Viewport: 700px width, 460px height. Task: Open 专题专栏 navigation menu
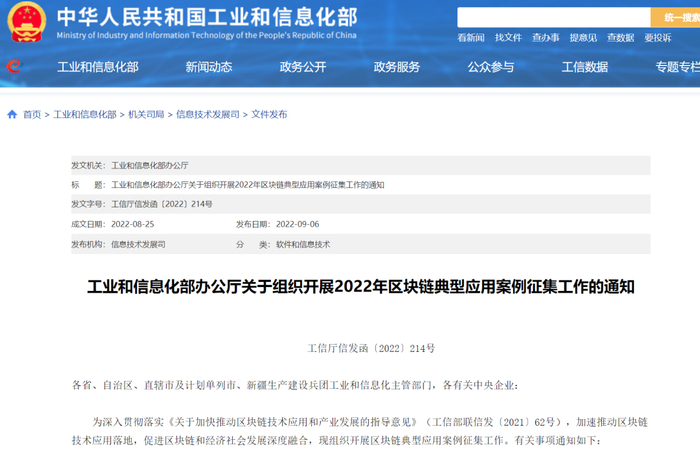click(678, 67)
